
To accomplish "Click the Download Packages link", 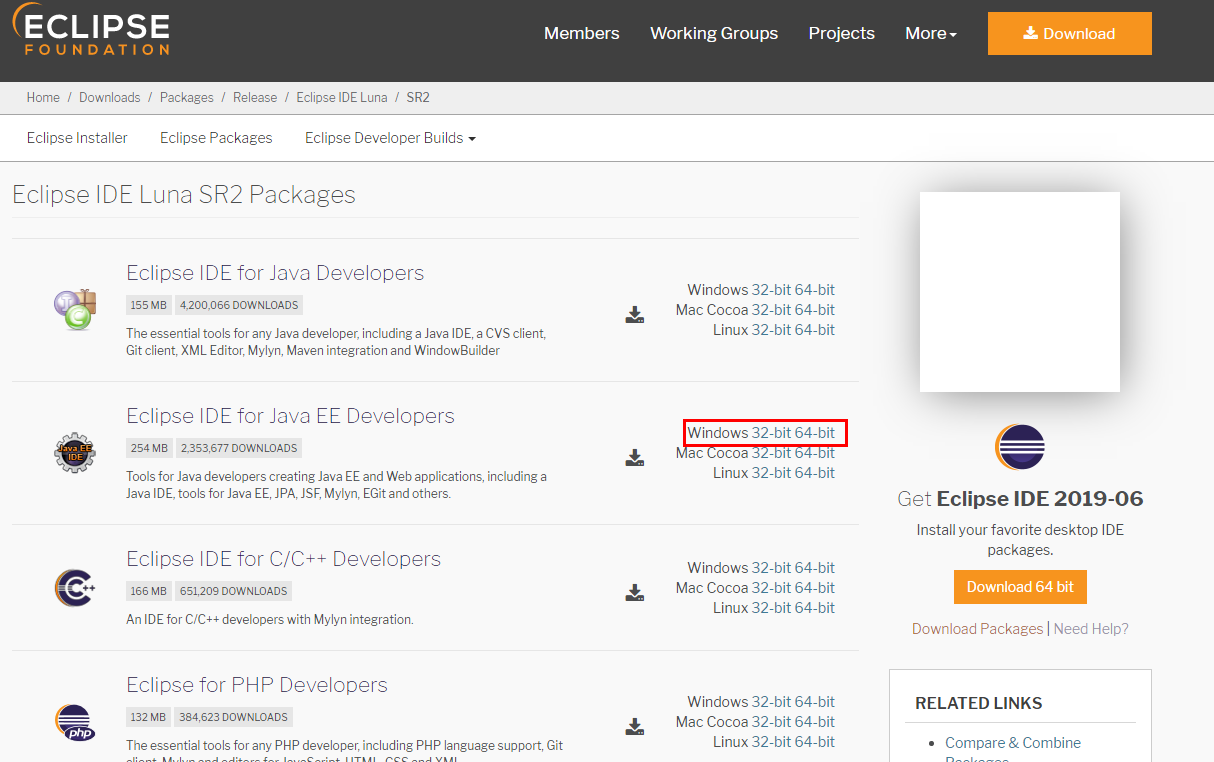I will click(977, 629).
